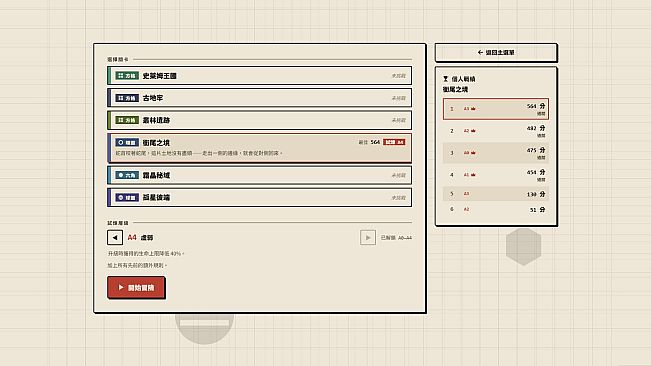This screenshot has height=366, width=651.
Task: Click the 475 score in the rank 3 row
Action: 531,150
